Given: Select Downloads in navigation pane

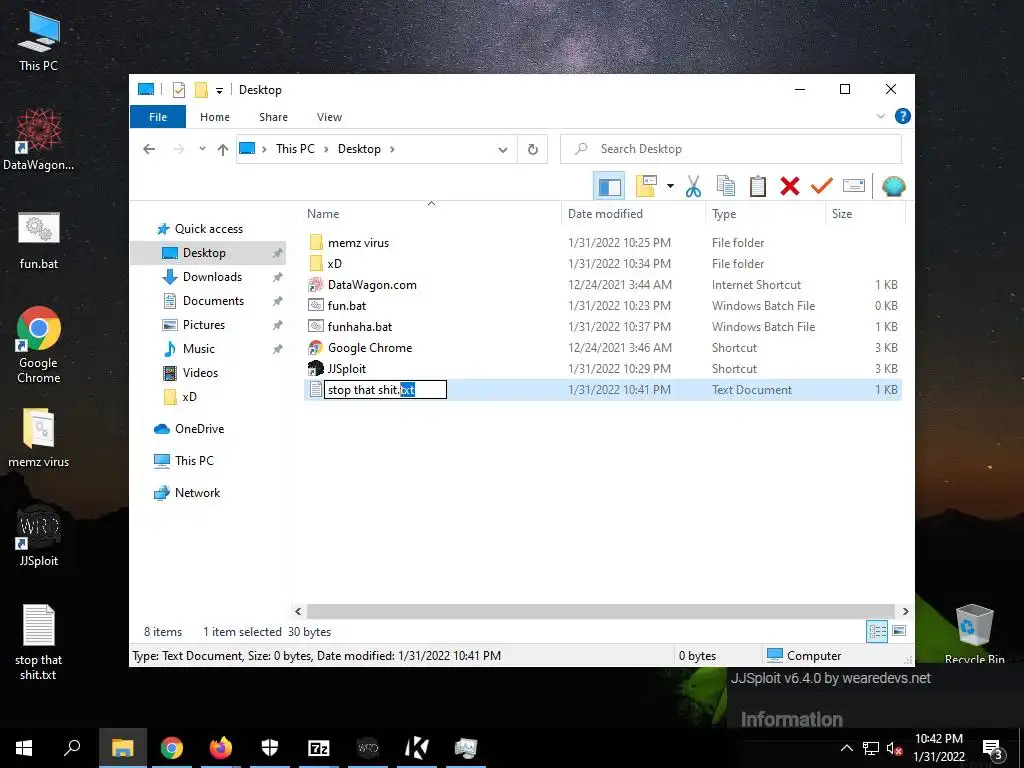Looking at the screenshot, I should [x=212, y=277].
